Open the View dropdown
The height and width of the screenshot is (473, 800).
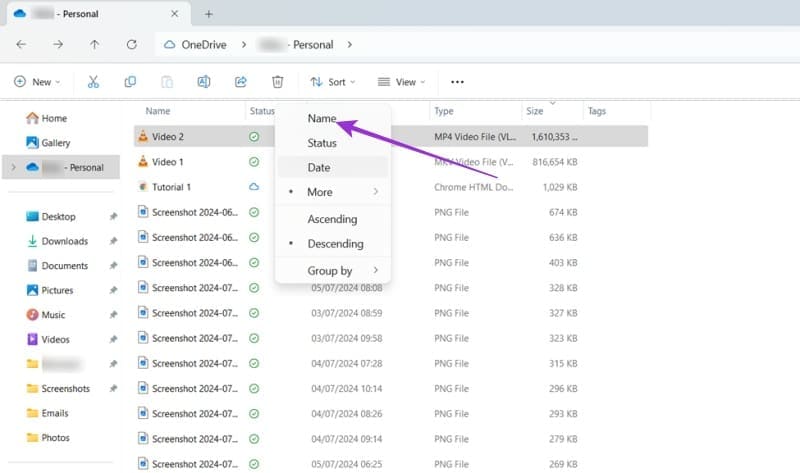click(x=402, y=82)
